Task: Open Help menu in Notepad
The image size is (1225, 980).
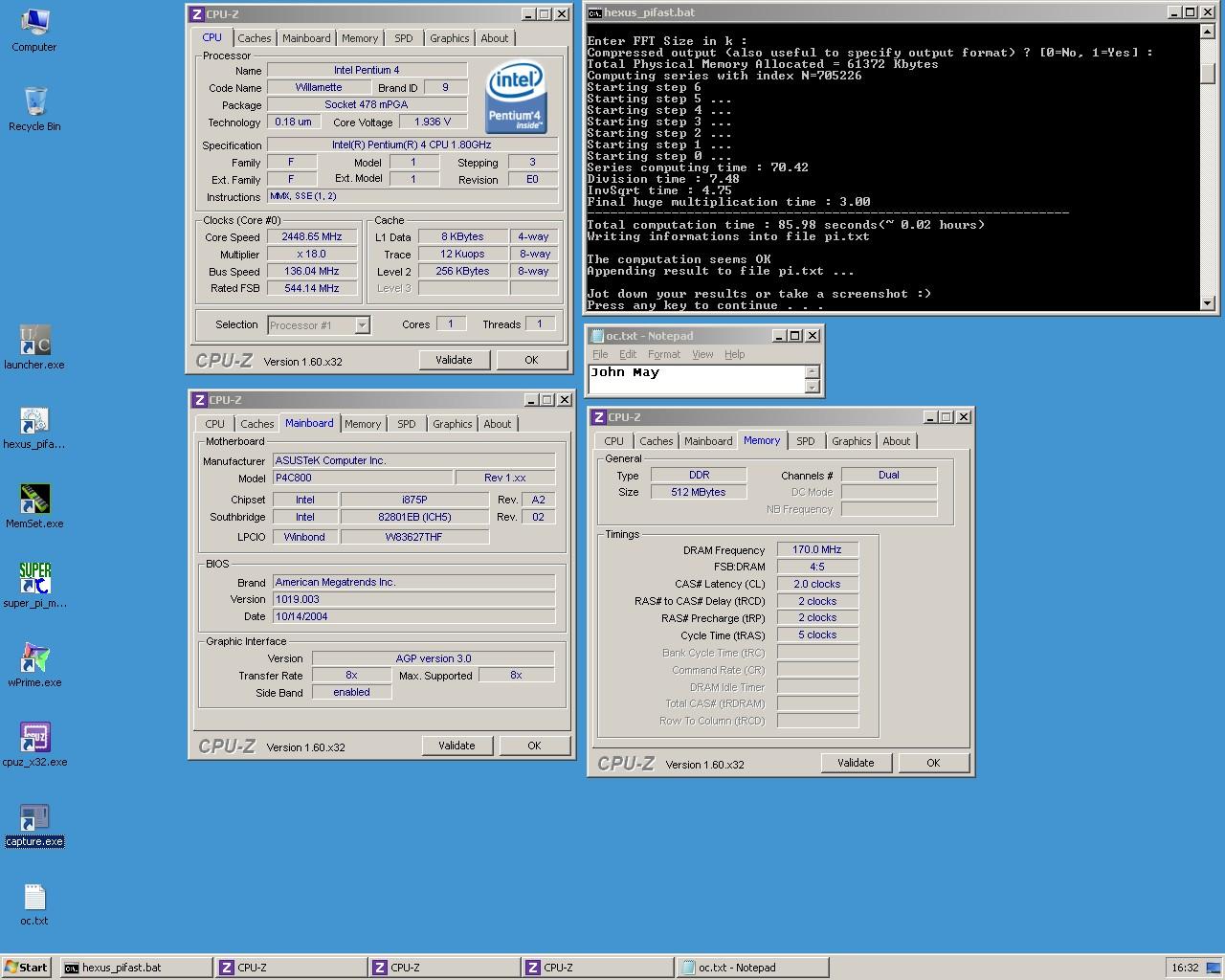Action: 734,354
